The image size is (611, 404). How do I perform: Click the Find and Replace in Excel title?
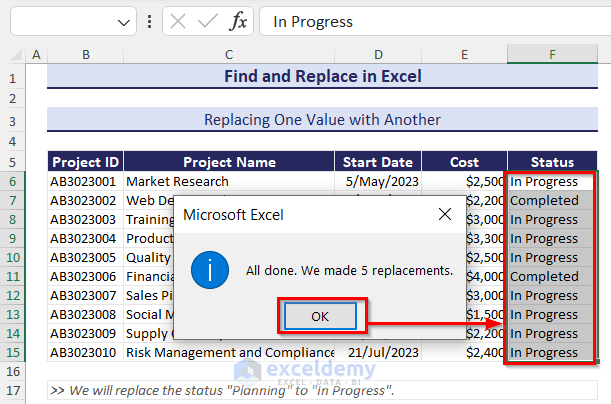[x=322, y=77]
